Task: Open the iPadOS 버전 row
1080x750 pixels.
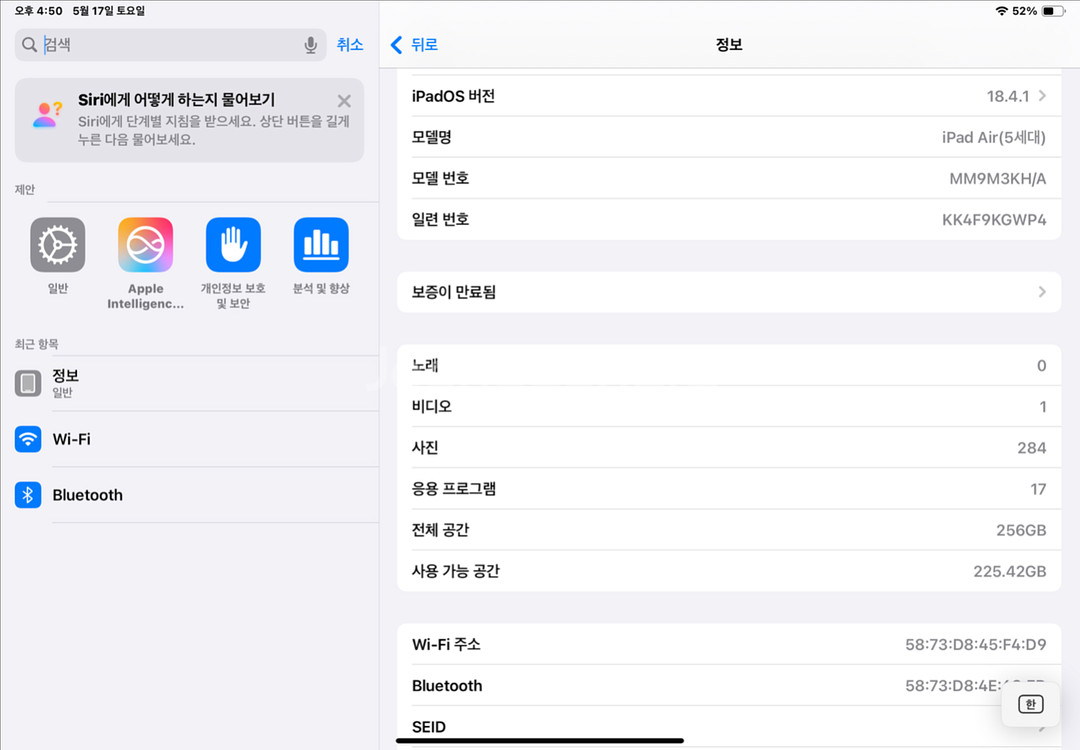Action: (x=729, y=96)
